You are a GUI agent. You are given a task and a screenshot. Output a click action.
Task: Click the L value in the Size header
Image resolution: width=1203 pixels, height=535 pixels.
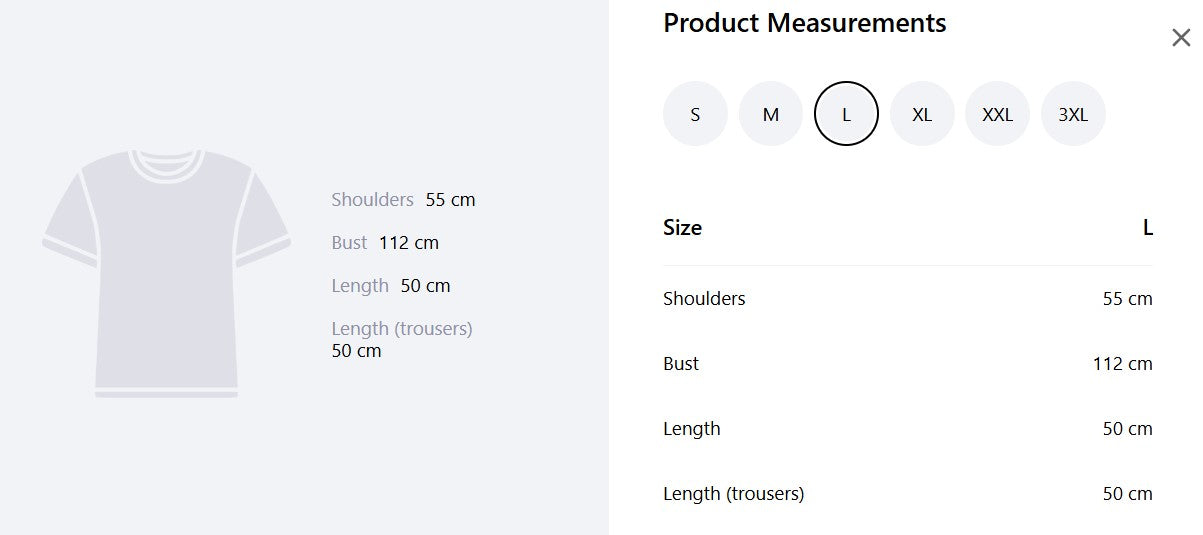tap(1147, 227)
